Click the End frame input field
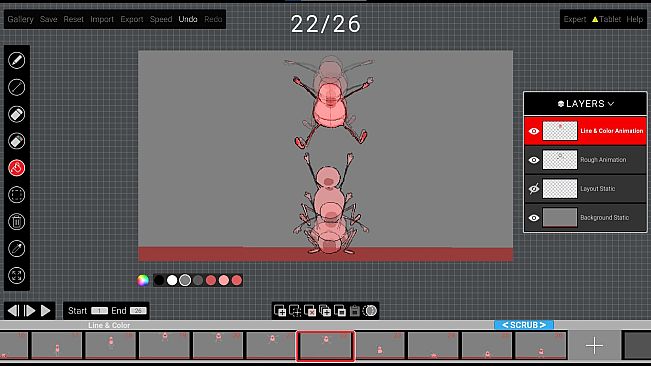The width and height of the screenshot is (651, 366). 138,310
